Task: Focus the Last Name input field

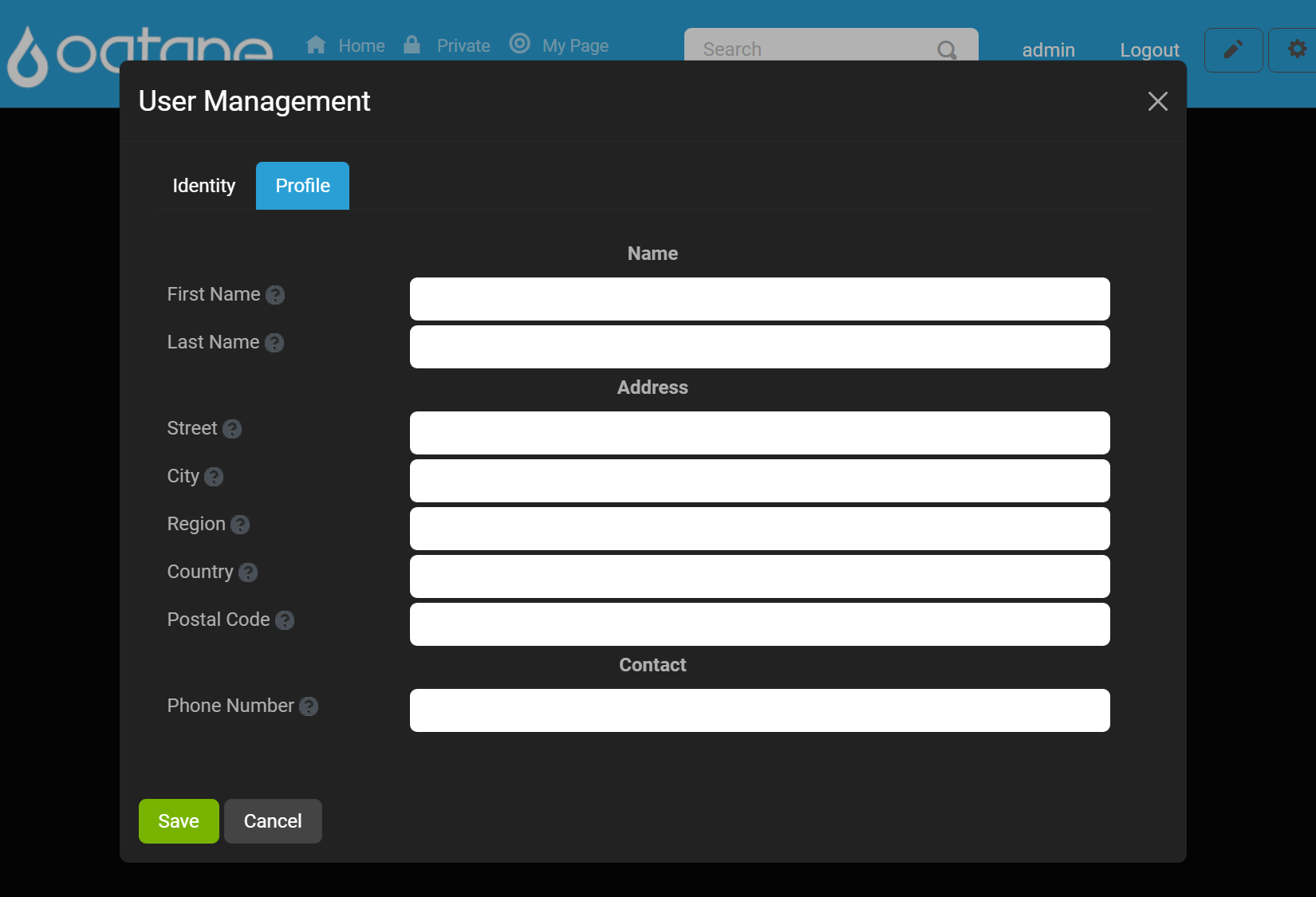Action: click(x=760, y=347)
